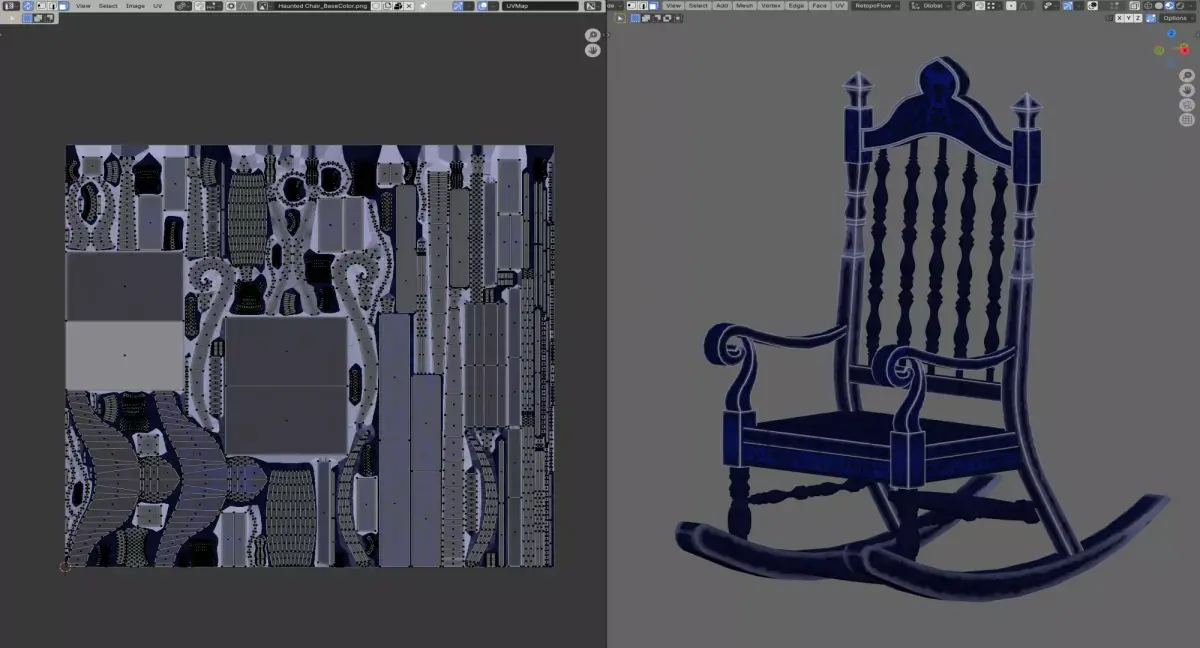Open an image file
This screenshot has width=1200, height=648.
coord(398,6)
